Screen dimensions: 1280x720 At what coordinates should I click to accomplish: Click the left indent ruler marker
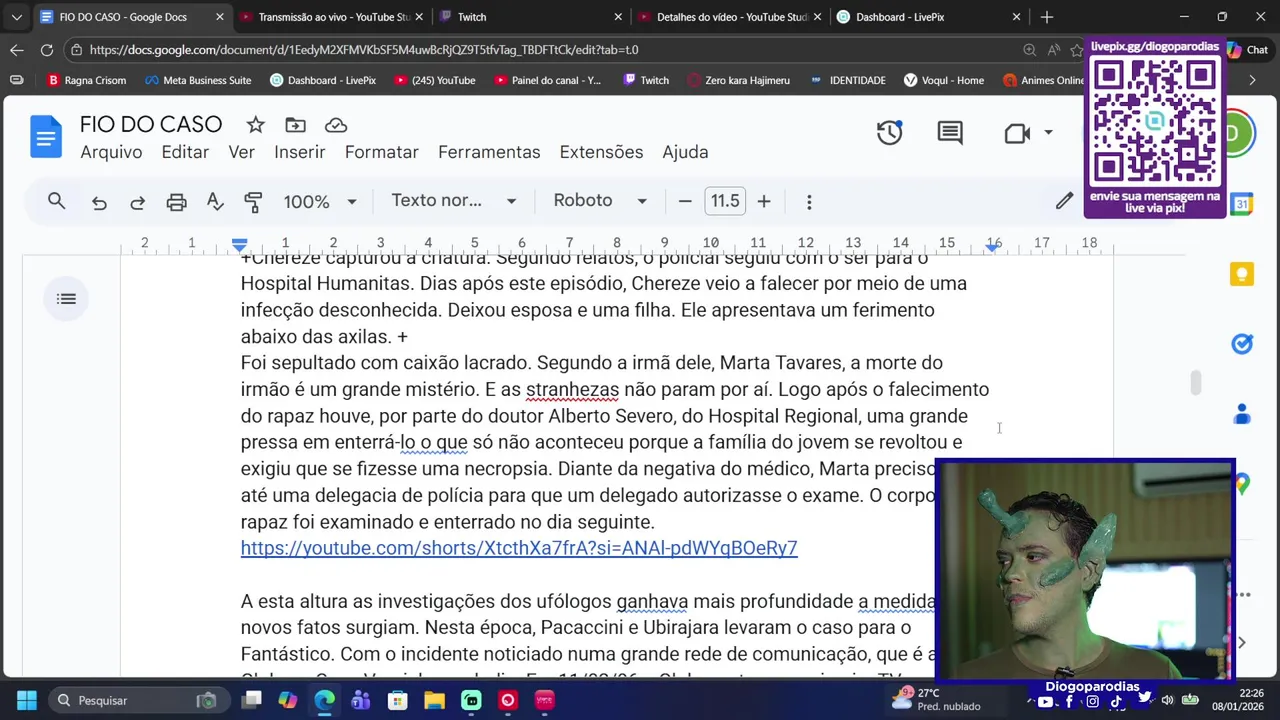point(239,244)
